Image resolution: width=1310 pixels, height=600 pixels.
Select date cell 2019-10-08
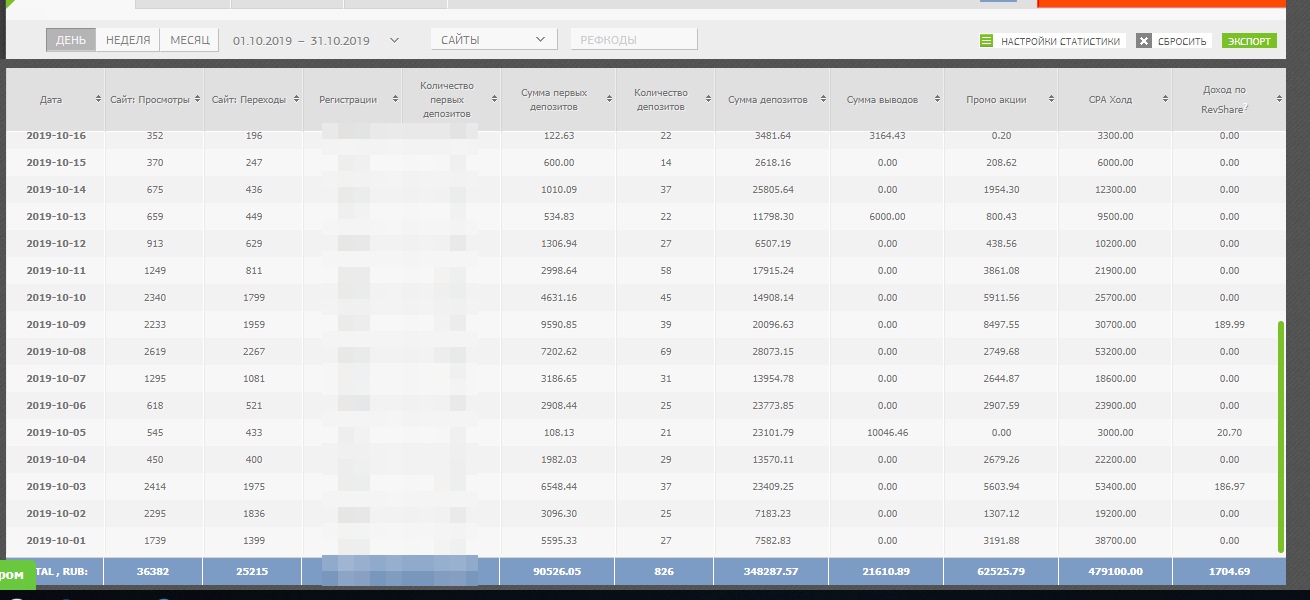[56, 351]
